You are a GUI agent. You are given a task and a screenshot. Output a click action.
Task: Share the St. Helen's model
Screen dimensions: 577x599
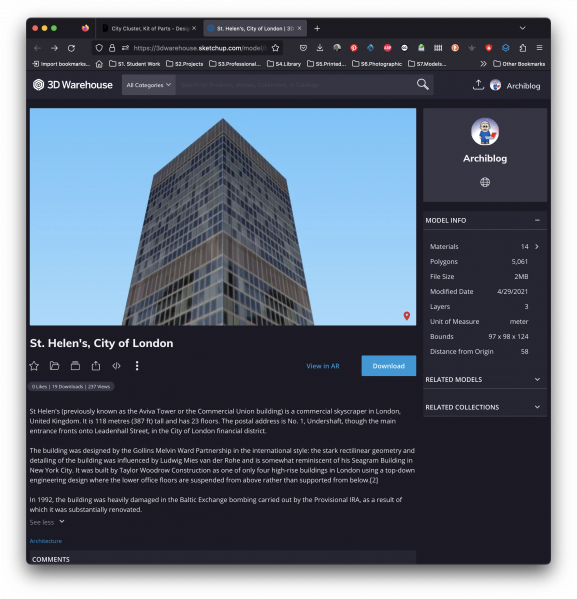pyautogui.click(x=96, y=366)
